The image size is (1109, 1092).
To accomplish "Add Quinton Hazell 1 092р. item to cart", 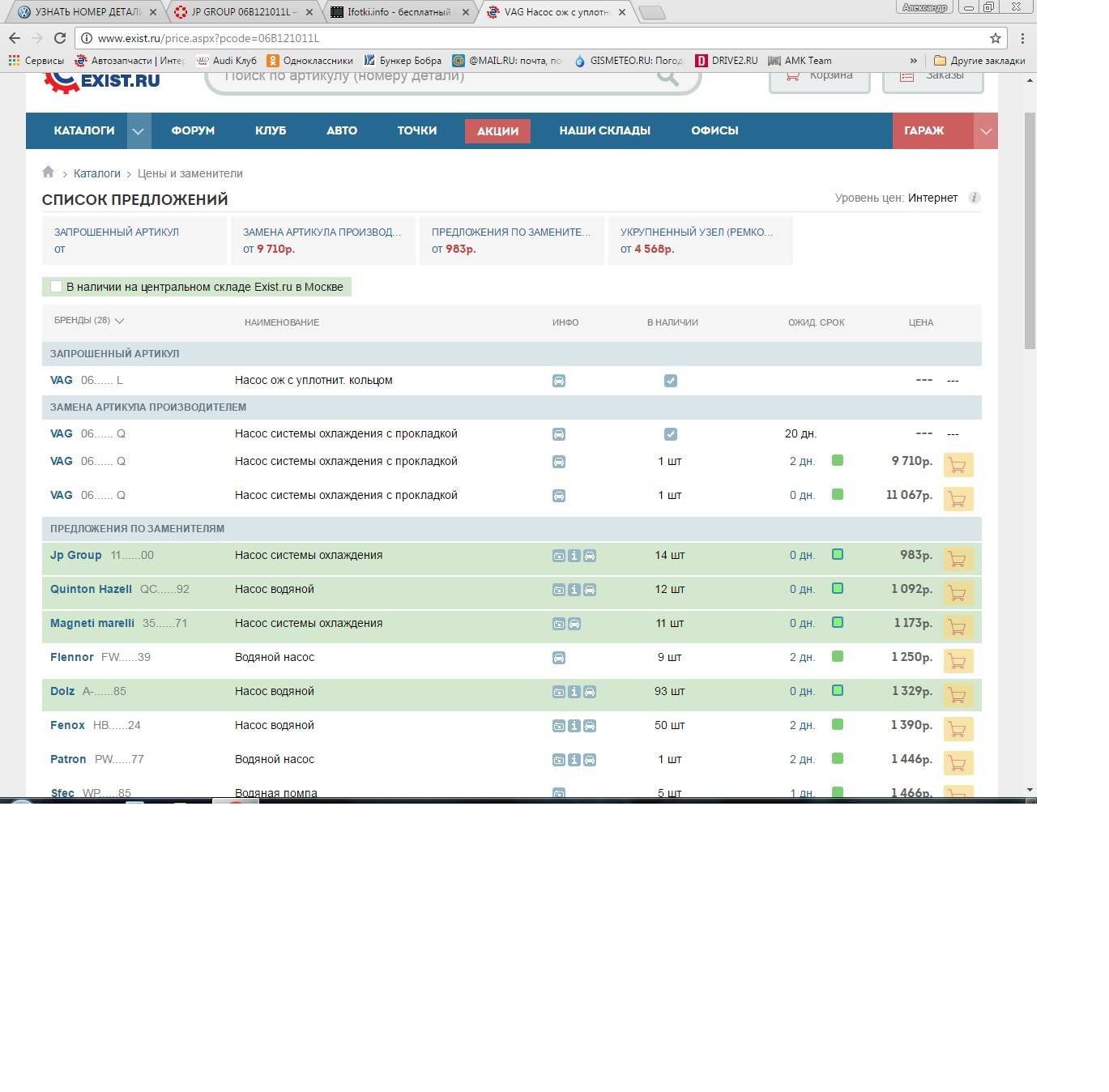I will tap(958, 593).
